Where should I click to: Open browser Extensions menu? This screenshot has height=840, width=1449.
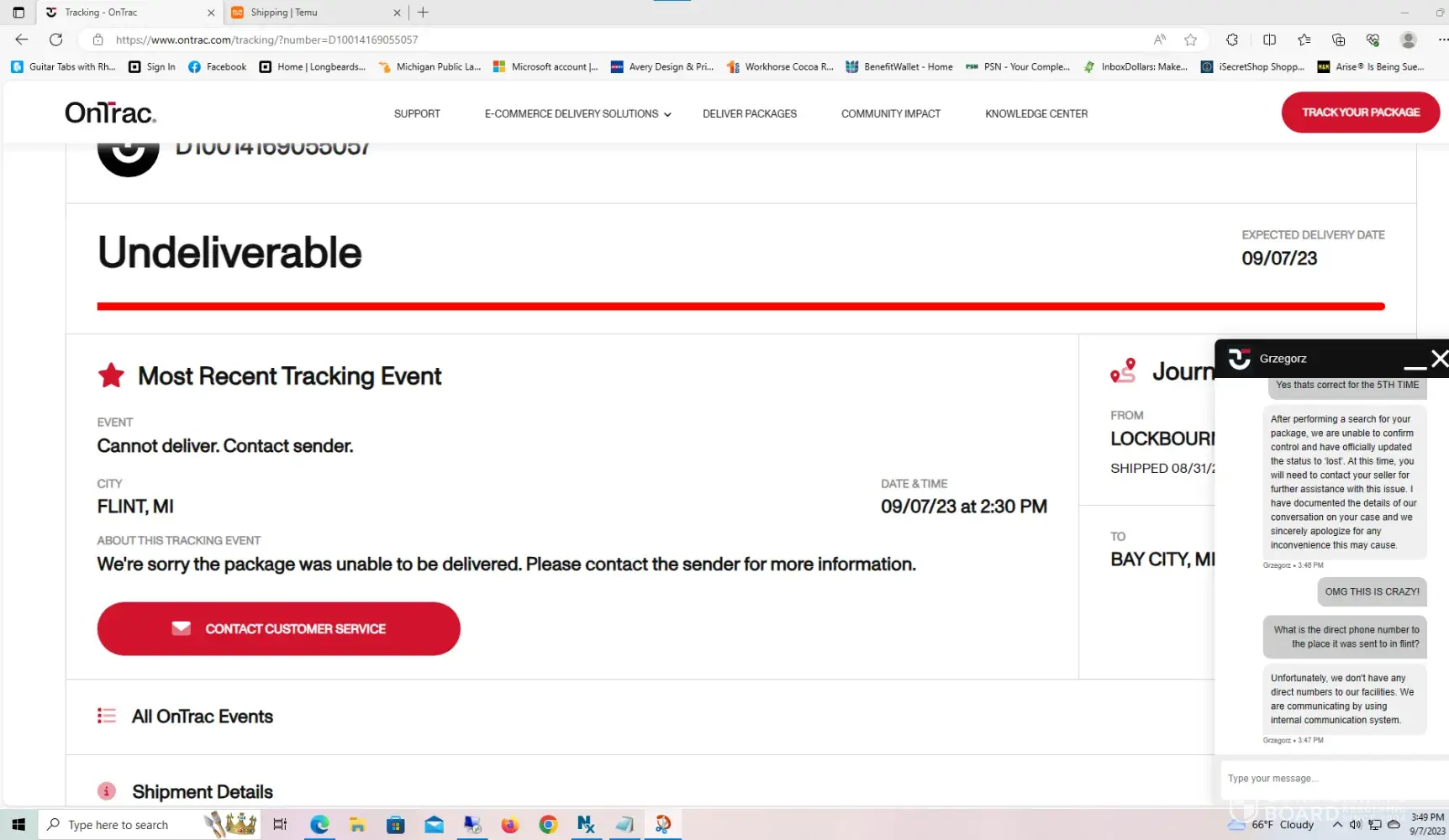pos(1232,39)
